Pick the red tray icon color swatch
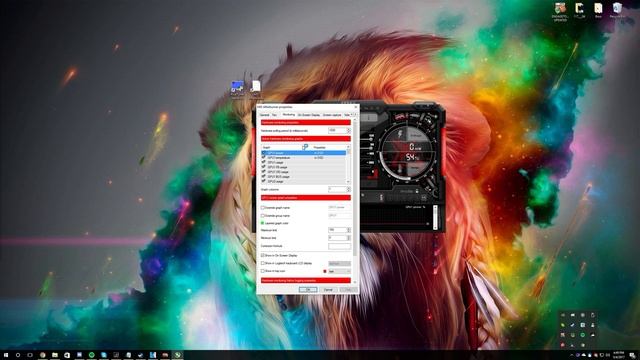640x360 pixels. tap(325, 271)
